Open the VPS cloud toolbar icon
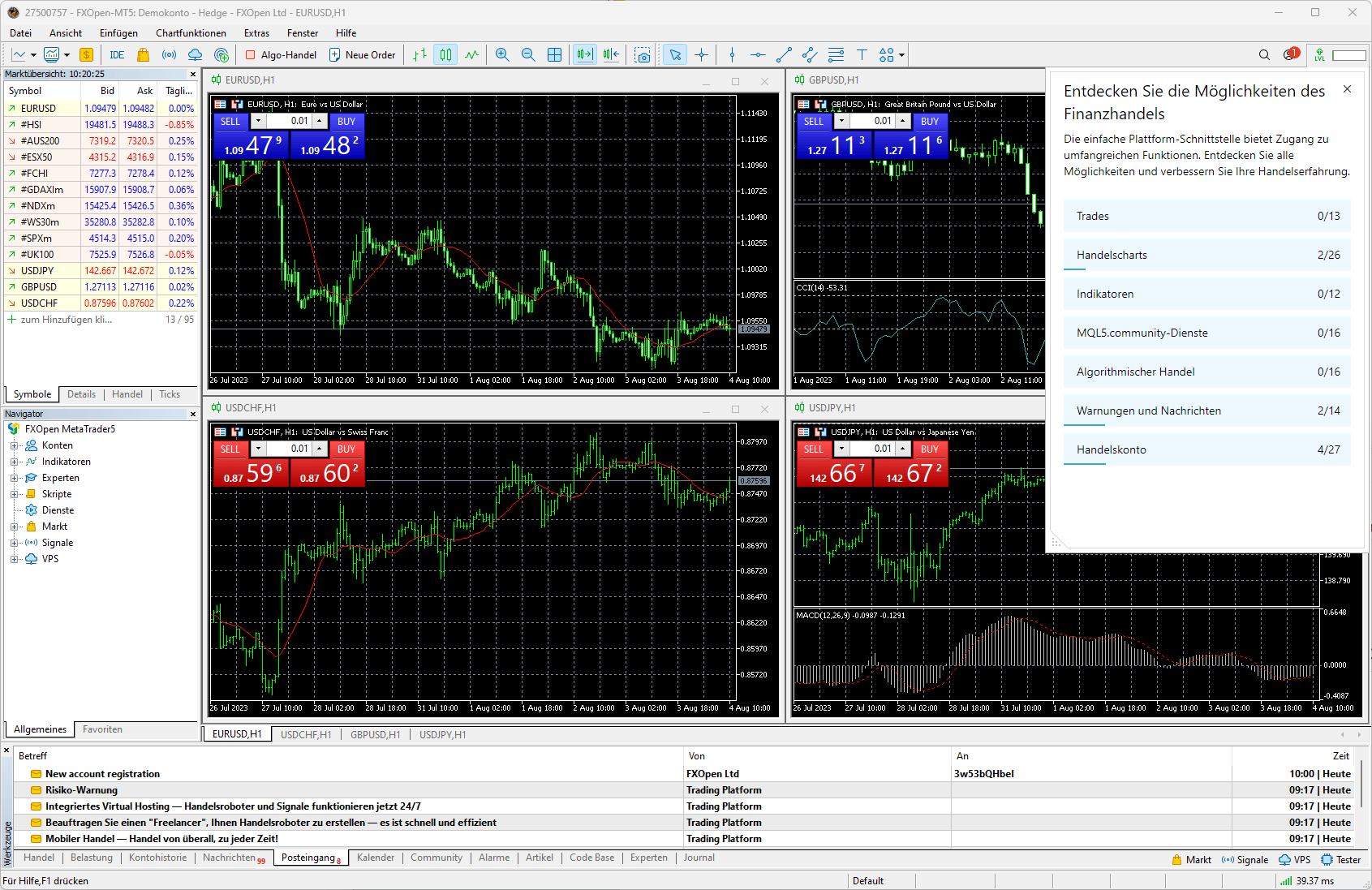1372x890 pixels. tap(195, 55)
